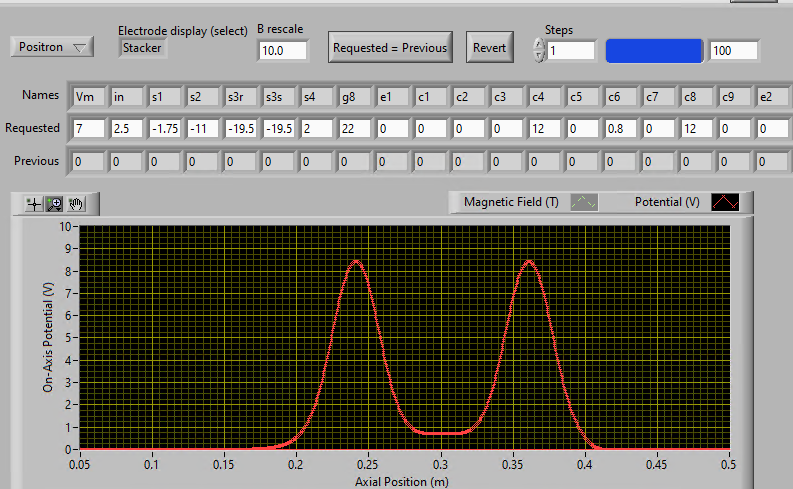The height and width of the screenshot is (489, 793).
Task: Increment the Steps value with up arrow
Action: pyautogui.click(x=540, y=44)
